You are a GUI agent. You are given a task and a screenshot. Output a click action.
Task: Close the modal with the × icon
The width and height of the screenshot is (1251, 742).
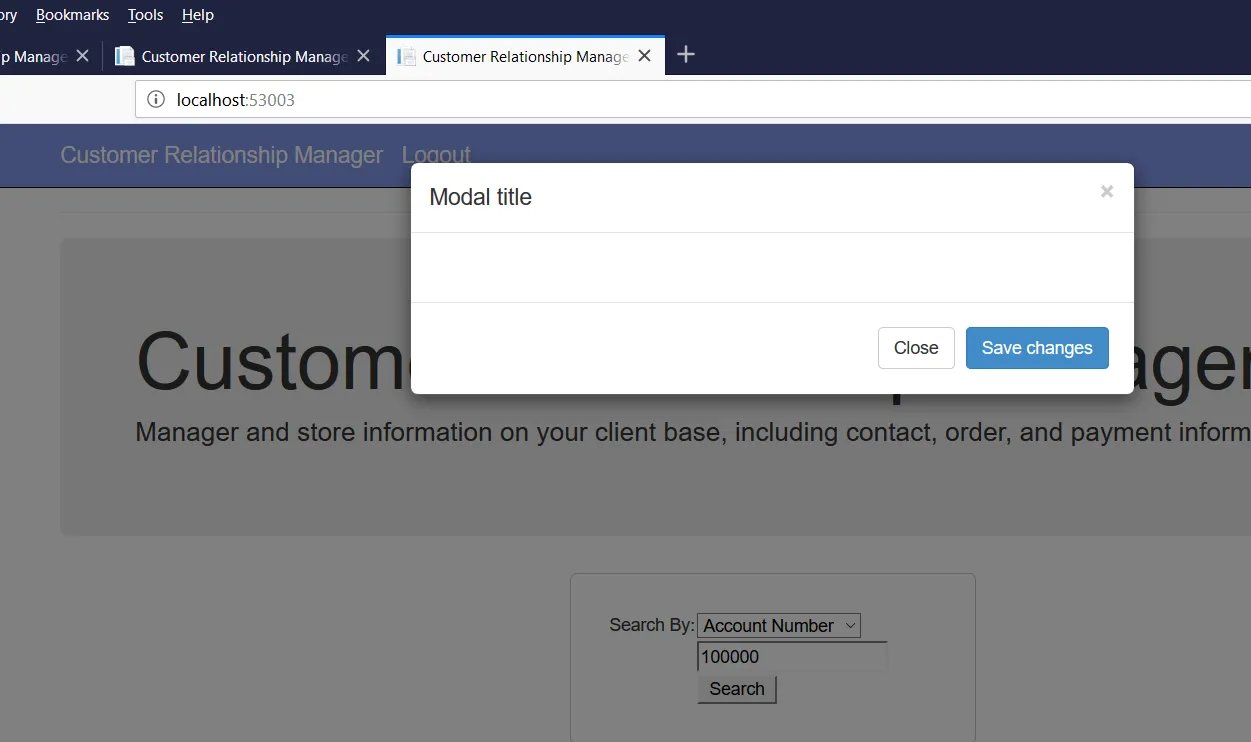click(1106, 192)
